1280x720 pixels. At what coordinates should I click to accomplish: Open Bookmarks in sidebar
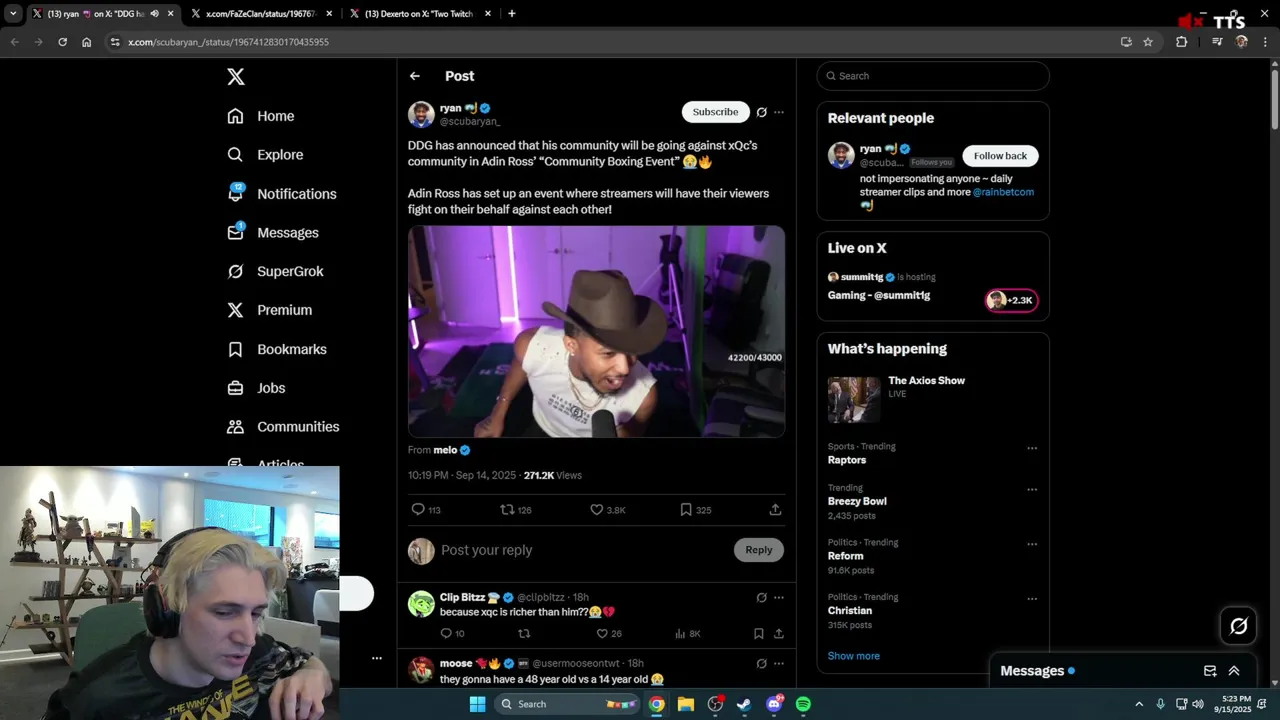pyautogui.click(x=277, y=349)
